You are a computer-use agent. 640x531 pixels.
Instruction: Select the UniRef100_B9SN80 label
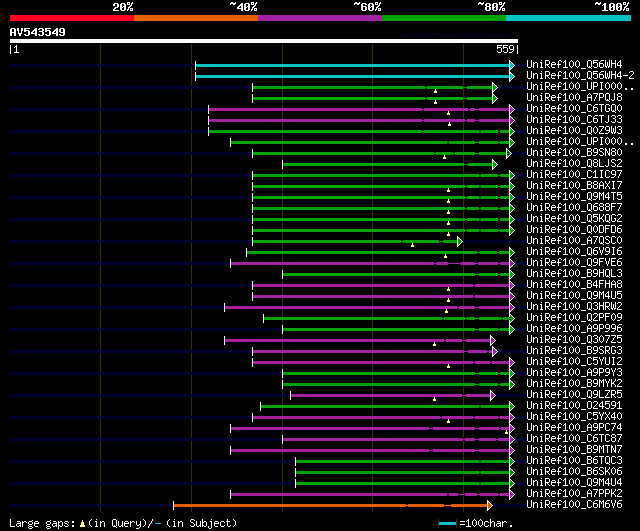(x=574, y=153)
